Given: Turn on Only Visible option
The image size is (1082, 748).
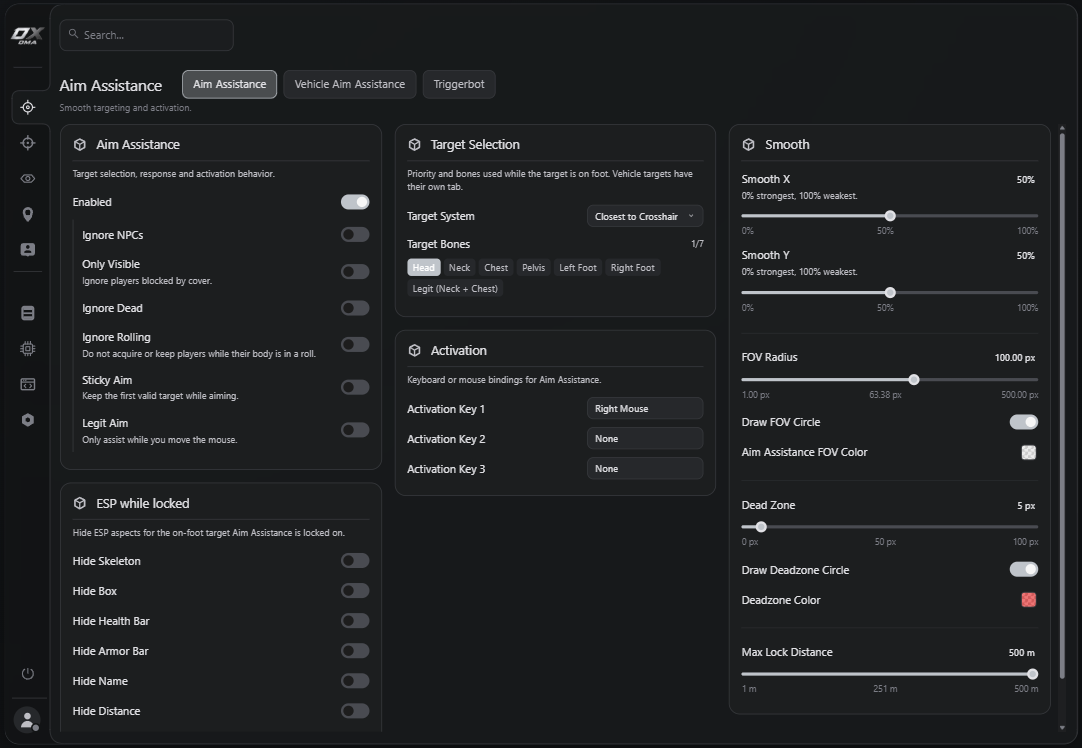Looking at the screenshot, I should [355, 272].
